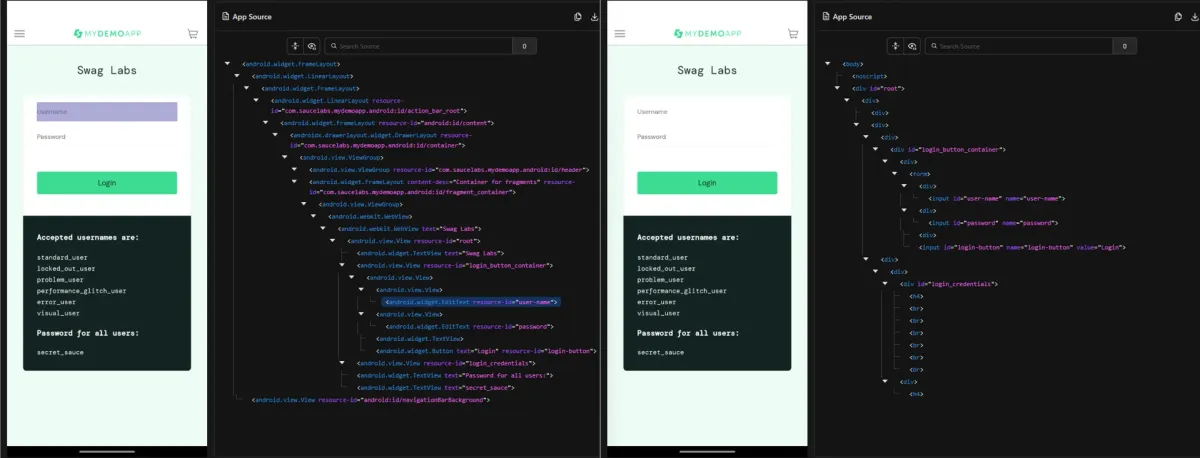Click the MYDEMOAPP logo in right app preview
Viewport: 1200px width, 458px height.
tap(708, 33)
